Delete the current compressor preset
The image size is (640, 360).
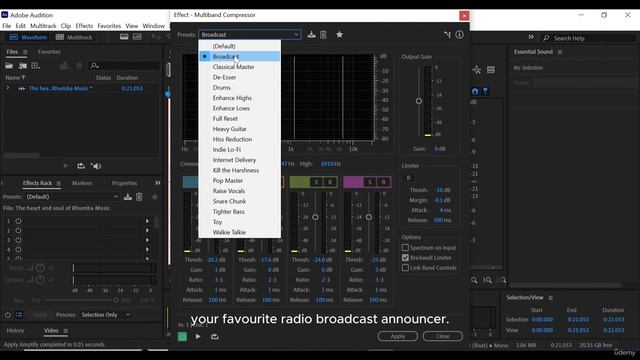pos(323,35)
